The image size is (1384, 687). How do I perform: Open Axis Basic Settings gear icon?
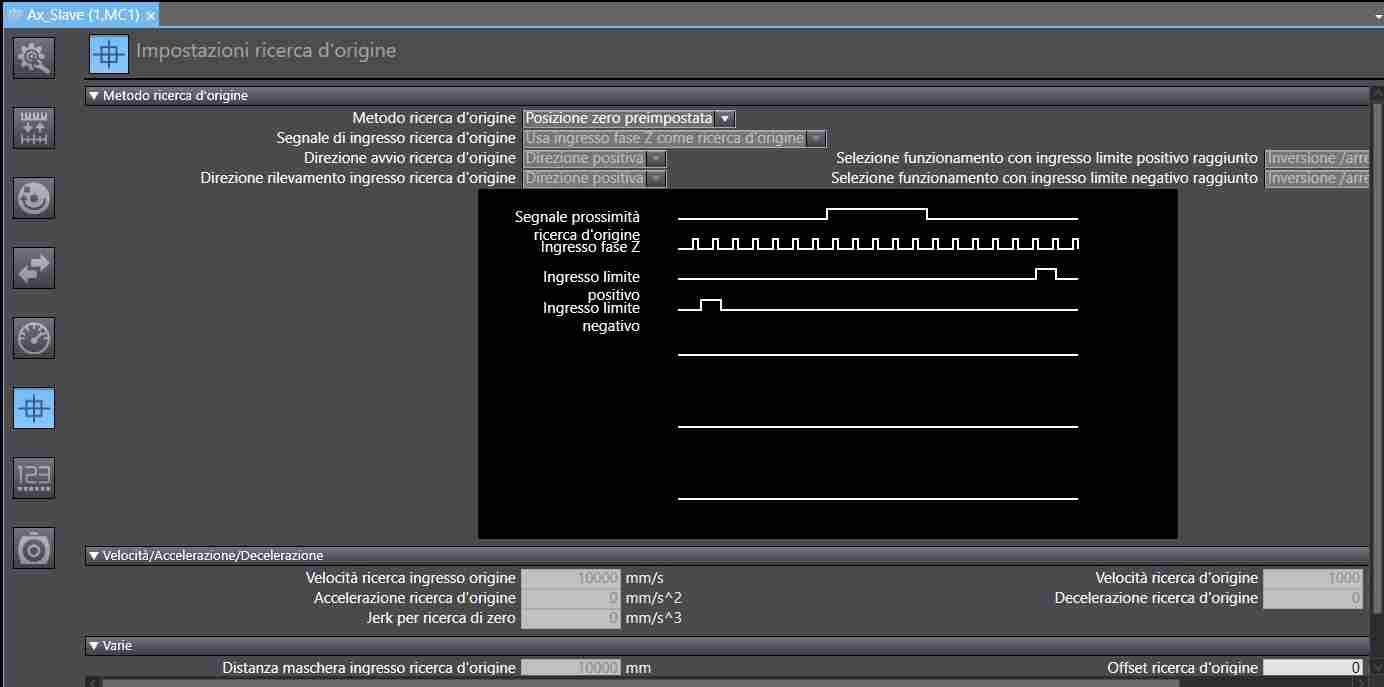(34, 58)
